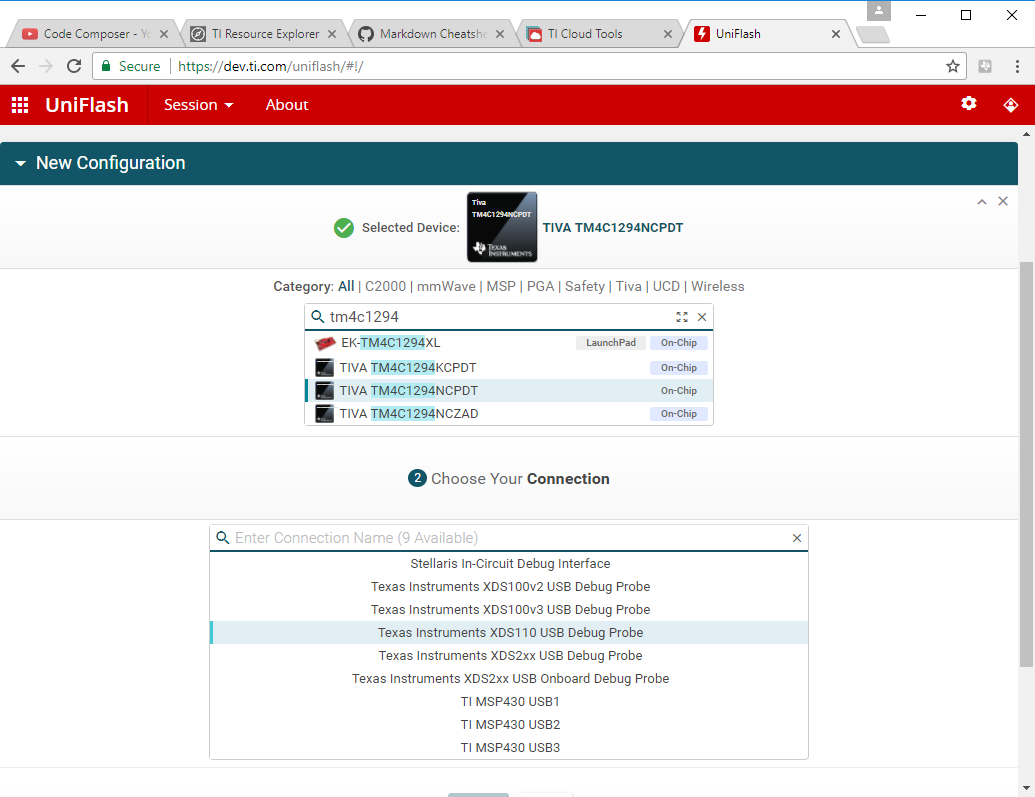Screen dimensions: 1035x797
Task: Select TI MSP430 USB3 connection
Action: [509, 747]
